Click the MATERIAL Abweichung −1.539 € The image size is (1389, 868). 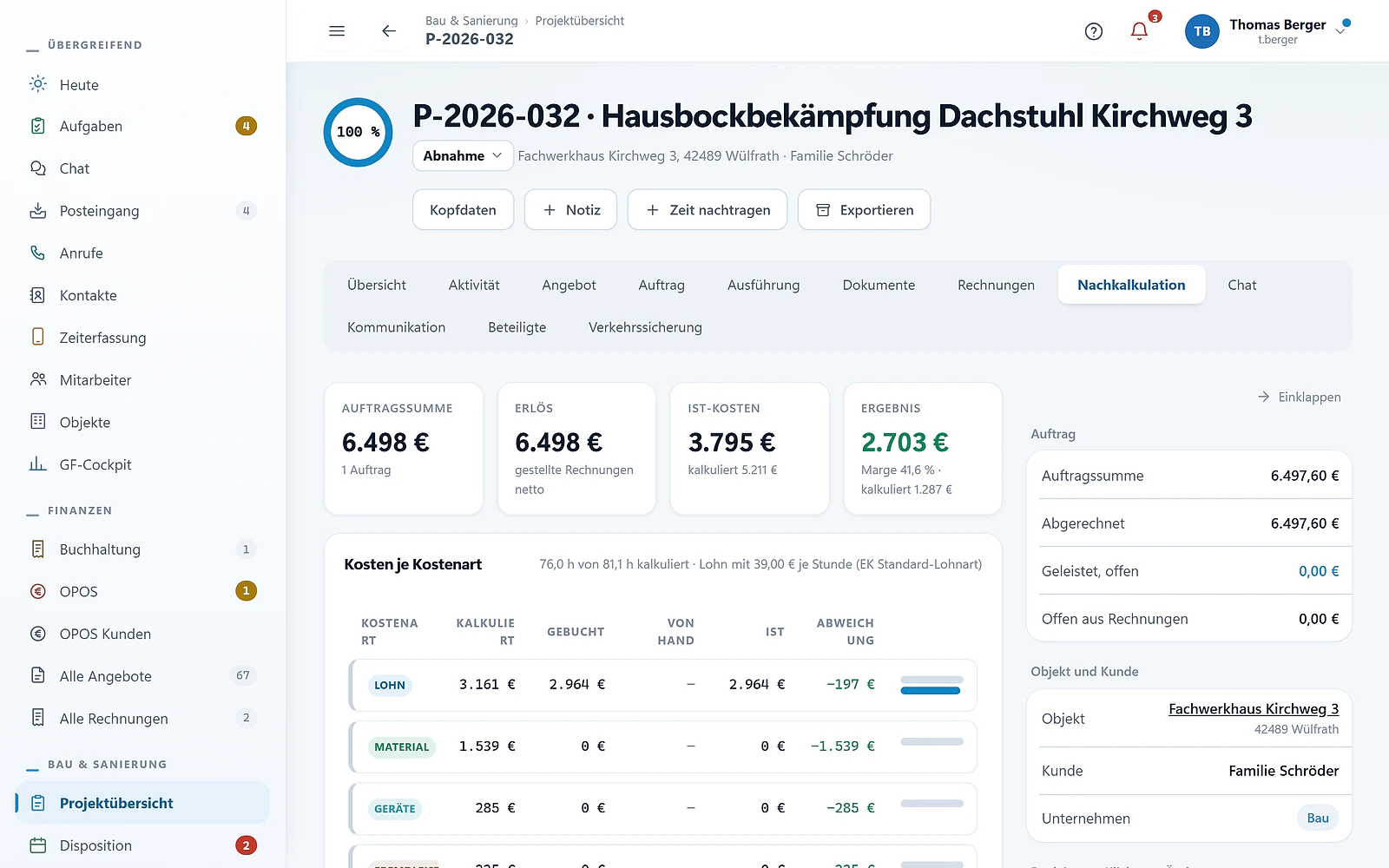pos(842,746)
